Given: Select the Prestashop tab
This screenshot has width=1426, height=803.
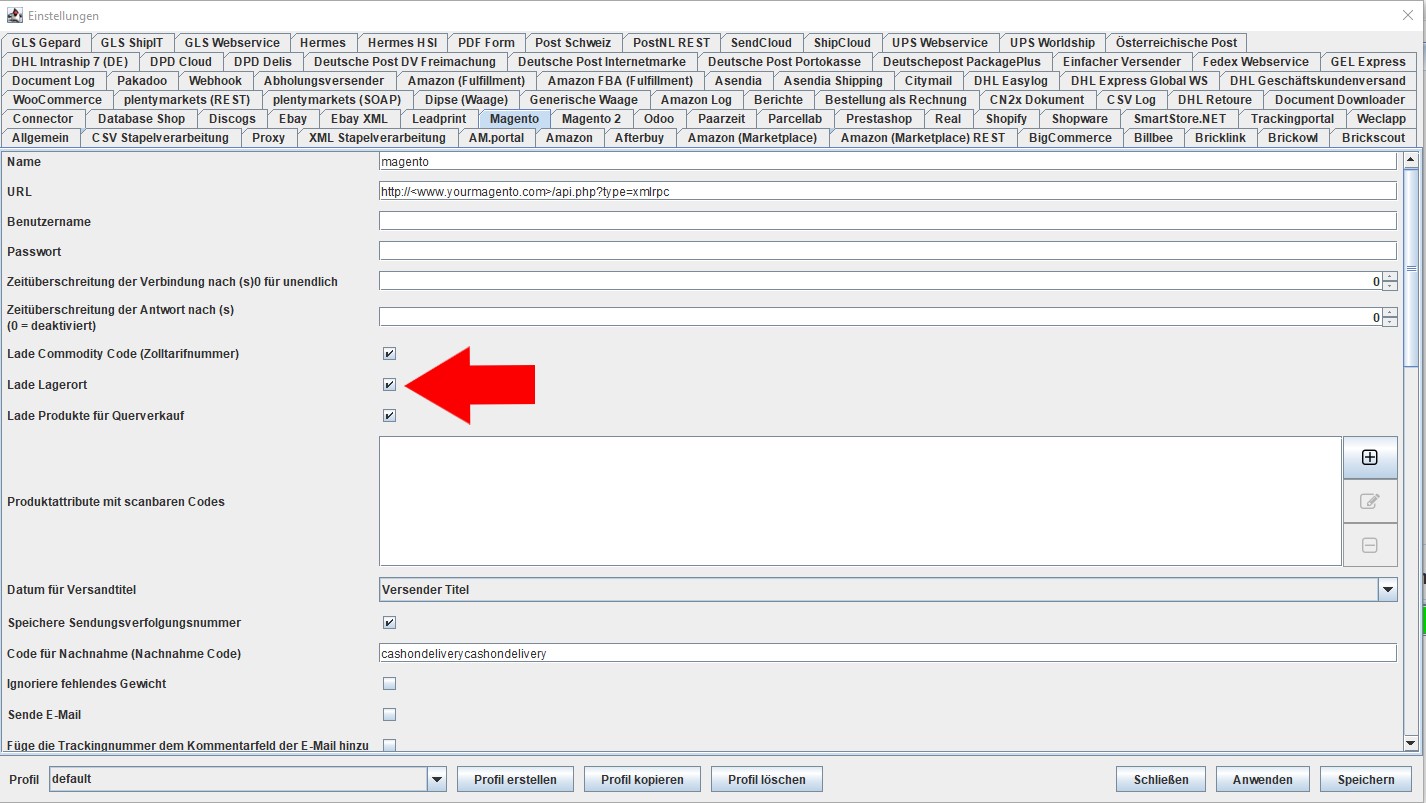Looking at the screenshot, I should tap(879, 119).
